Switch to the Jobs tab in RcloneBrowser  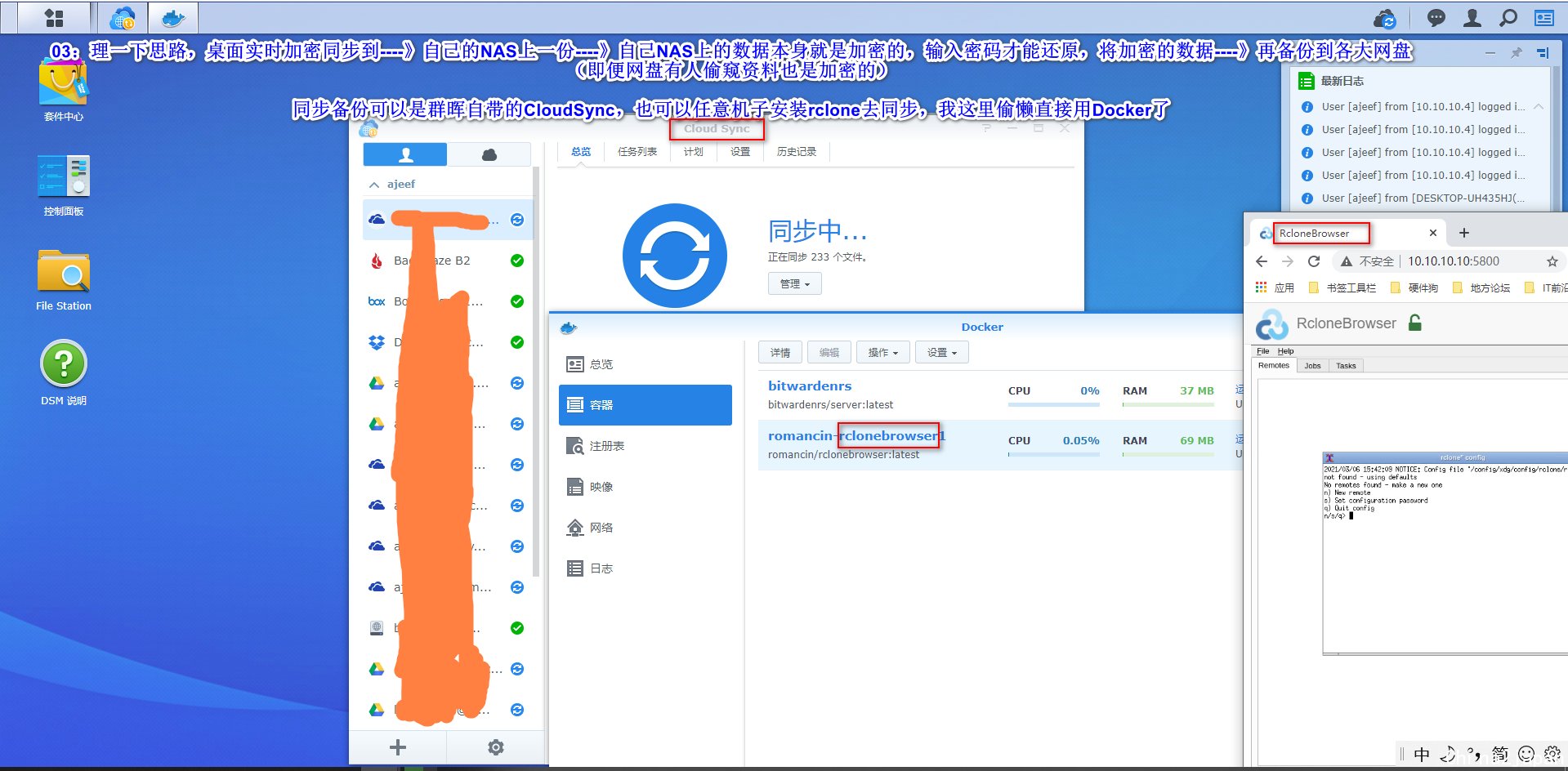point(1312,366)
